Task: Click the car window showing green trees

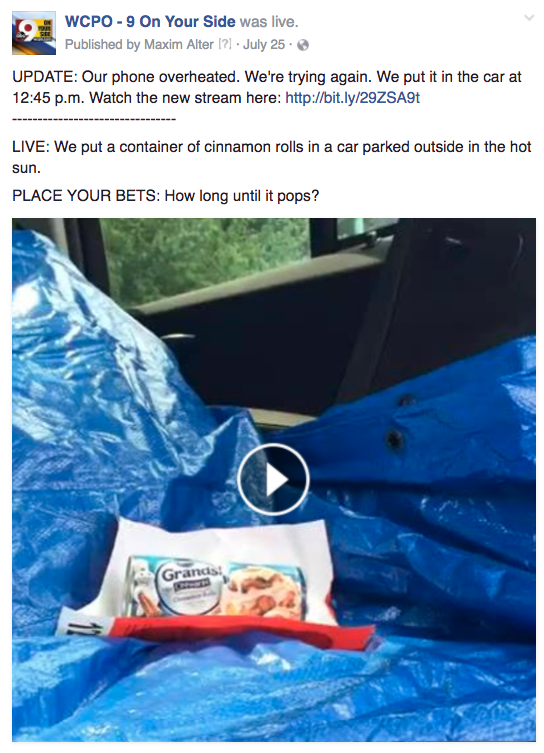Action: pyautogui.click(x=206, y=259)
